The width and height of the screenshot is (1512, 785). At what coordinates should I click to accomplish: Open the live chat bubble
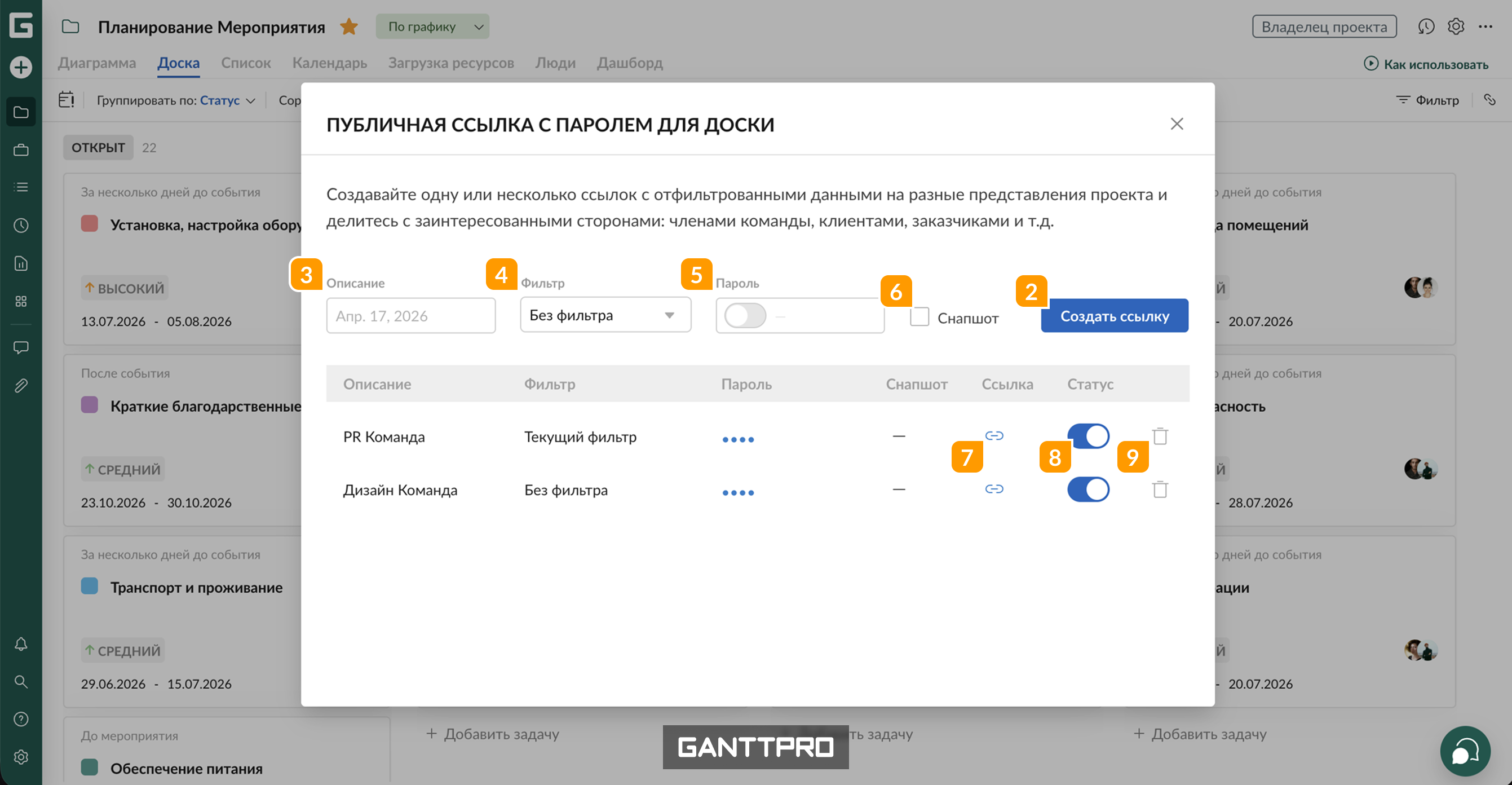point(1465,751)
